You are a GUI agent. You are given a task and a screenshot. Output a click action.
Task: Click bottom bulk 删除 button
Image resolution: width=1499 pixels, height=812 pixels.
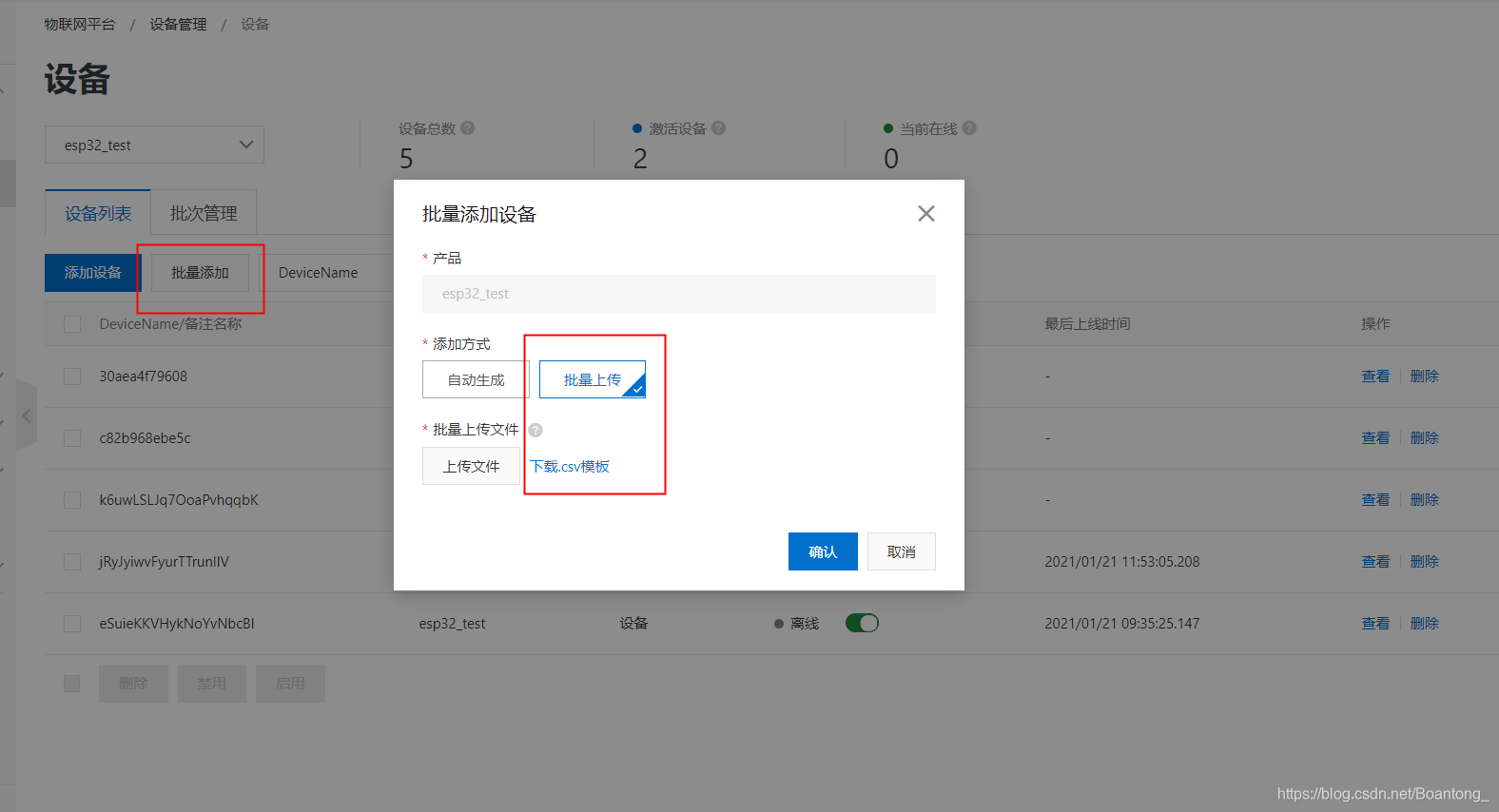(x=133, y=684)
